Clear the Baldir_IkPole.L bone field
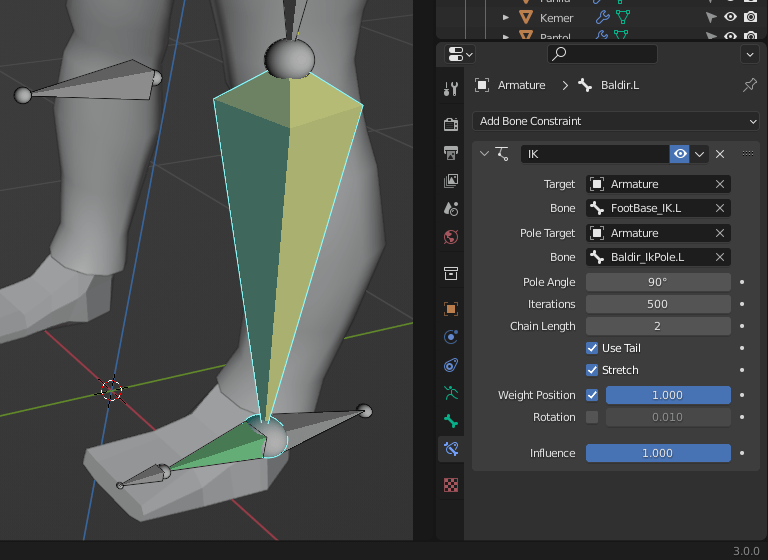 (x=720, y=257)
